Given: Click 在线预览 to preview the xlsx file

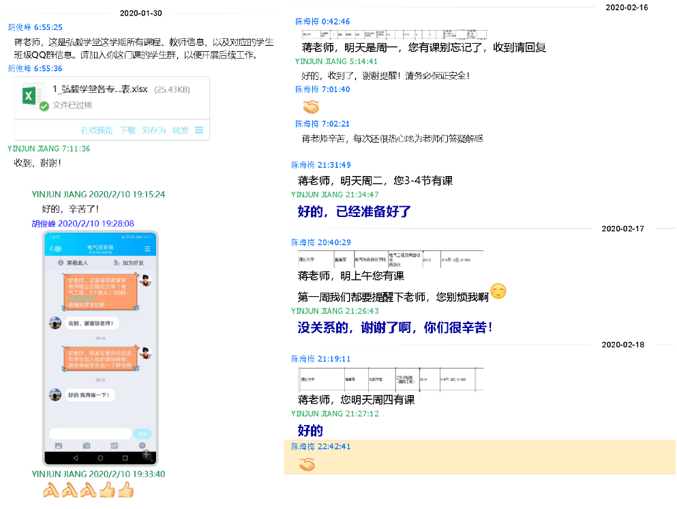Looking at the screenshot, I should (x=96, y=130).
